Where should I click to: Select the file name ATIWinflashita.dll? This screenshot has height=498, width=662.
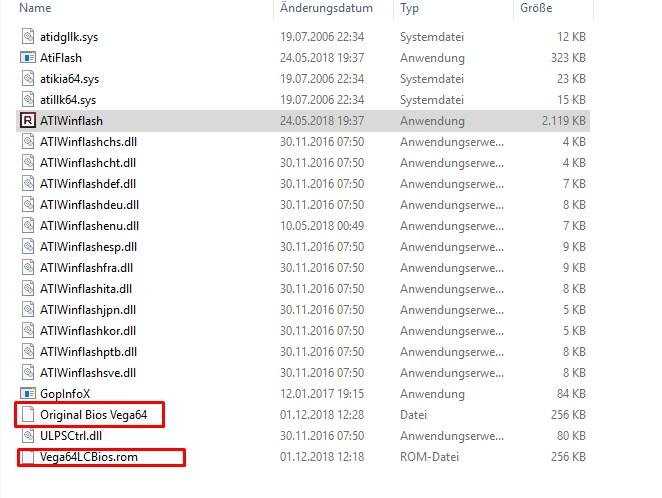[x=86, y=289]
